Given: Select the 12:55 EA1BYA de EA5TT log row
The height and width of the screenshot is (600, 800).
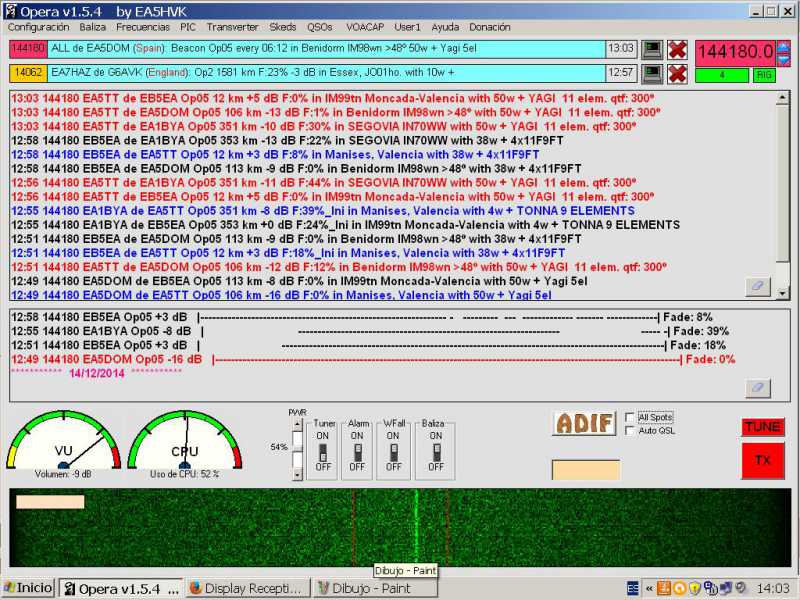Looking at the screenshot, I should click(323, 211).
